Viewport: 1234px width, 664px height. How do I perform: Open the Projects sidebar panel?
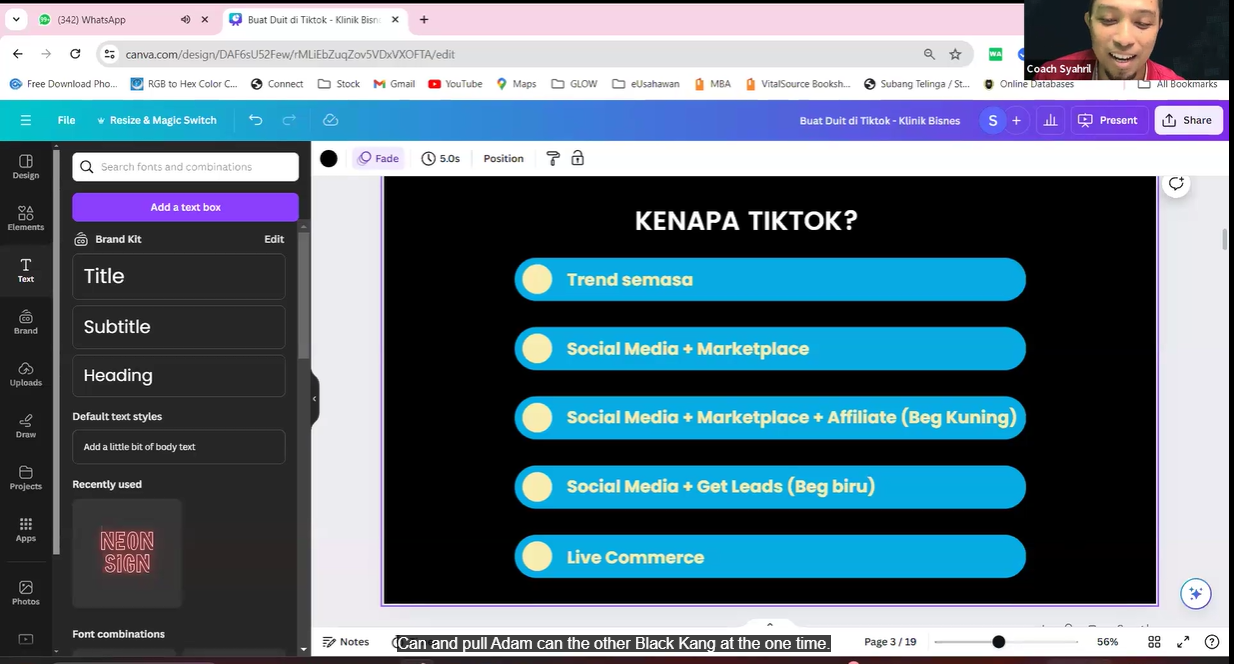click(x=26, y=478)
